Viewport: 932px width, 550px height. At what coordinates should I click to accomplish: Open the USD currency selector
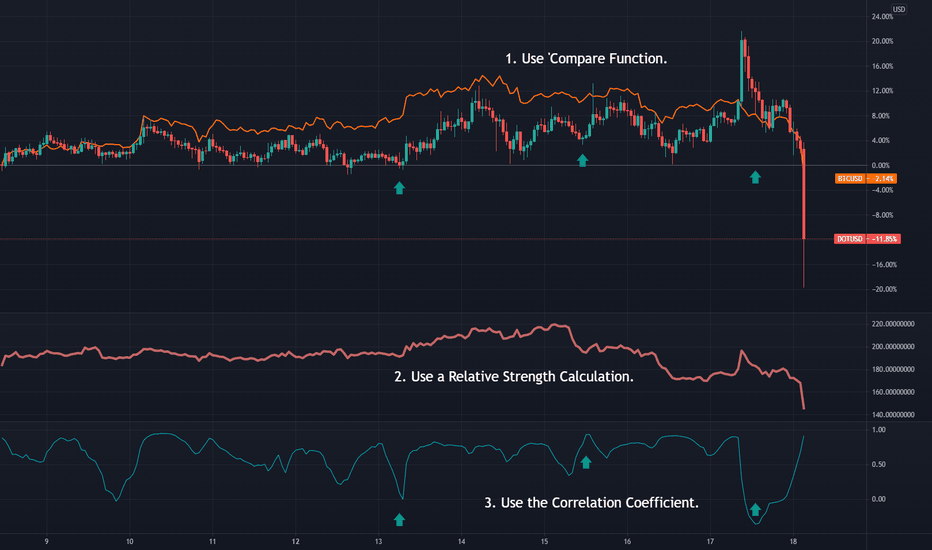point(898,9)
